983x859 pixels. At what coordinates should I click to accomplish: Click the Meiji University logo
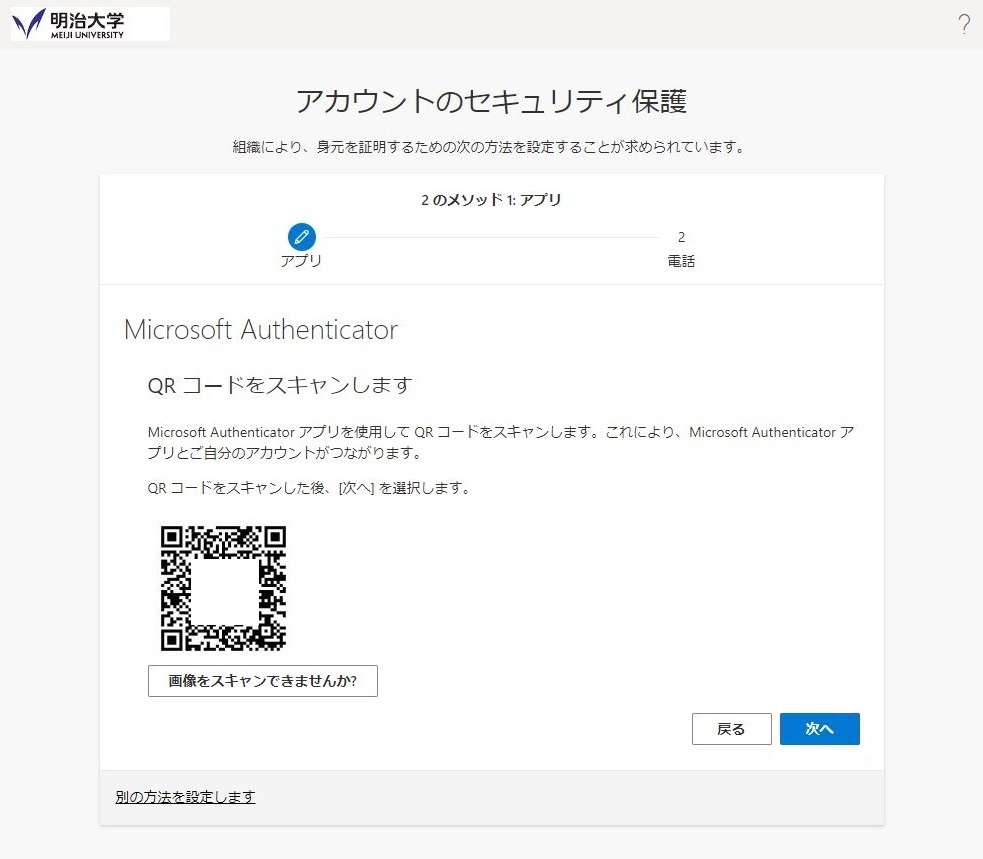click(90, 24)
